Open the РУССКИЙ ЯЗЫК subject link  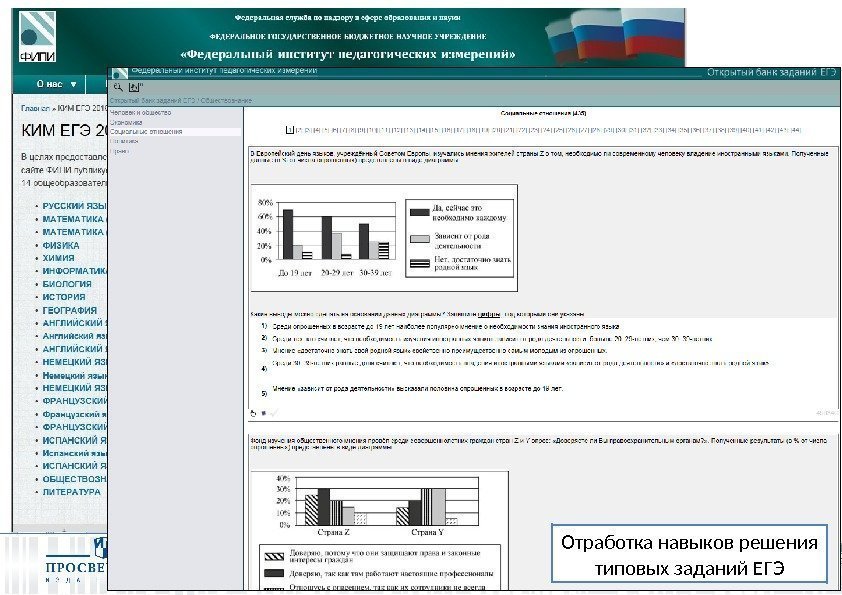click(74, 206)
